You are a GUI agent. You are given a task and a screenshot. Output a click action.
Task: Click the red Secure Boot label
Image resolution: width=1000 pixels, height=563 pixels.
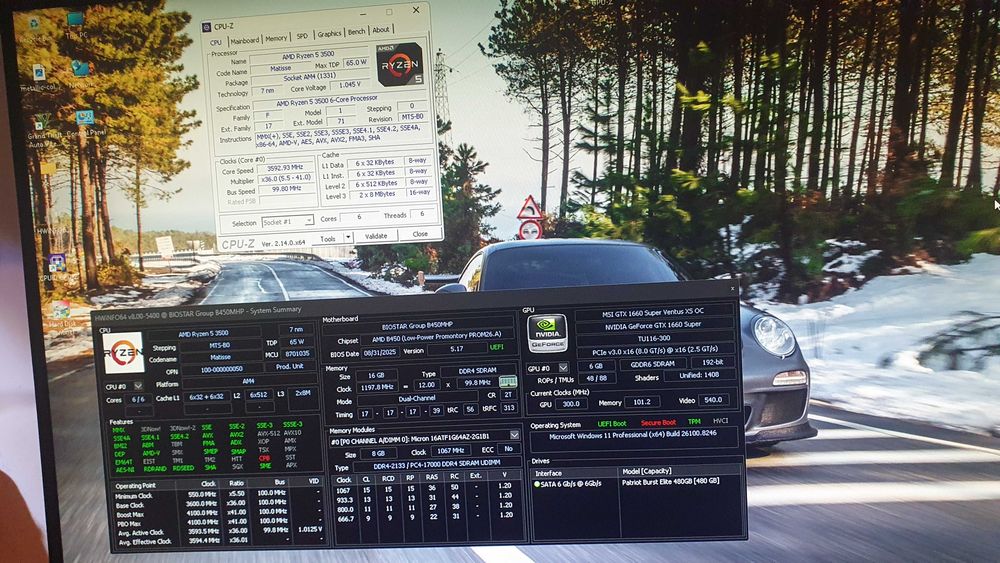click(x=658, y=423)
